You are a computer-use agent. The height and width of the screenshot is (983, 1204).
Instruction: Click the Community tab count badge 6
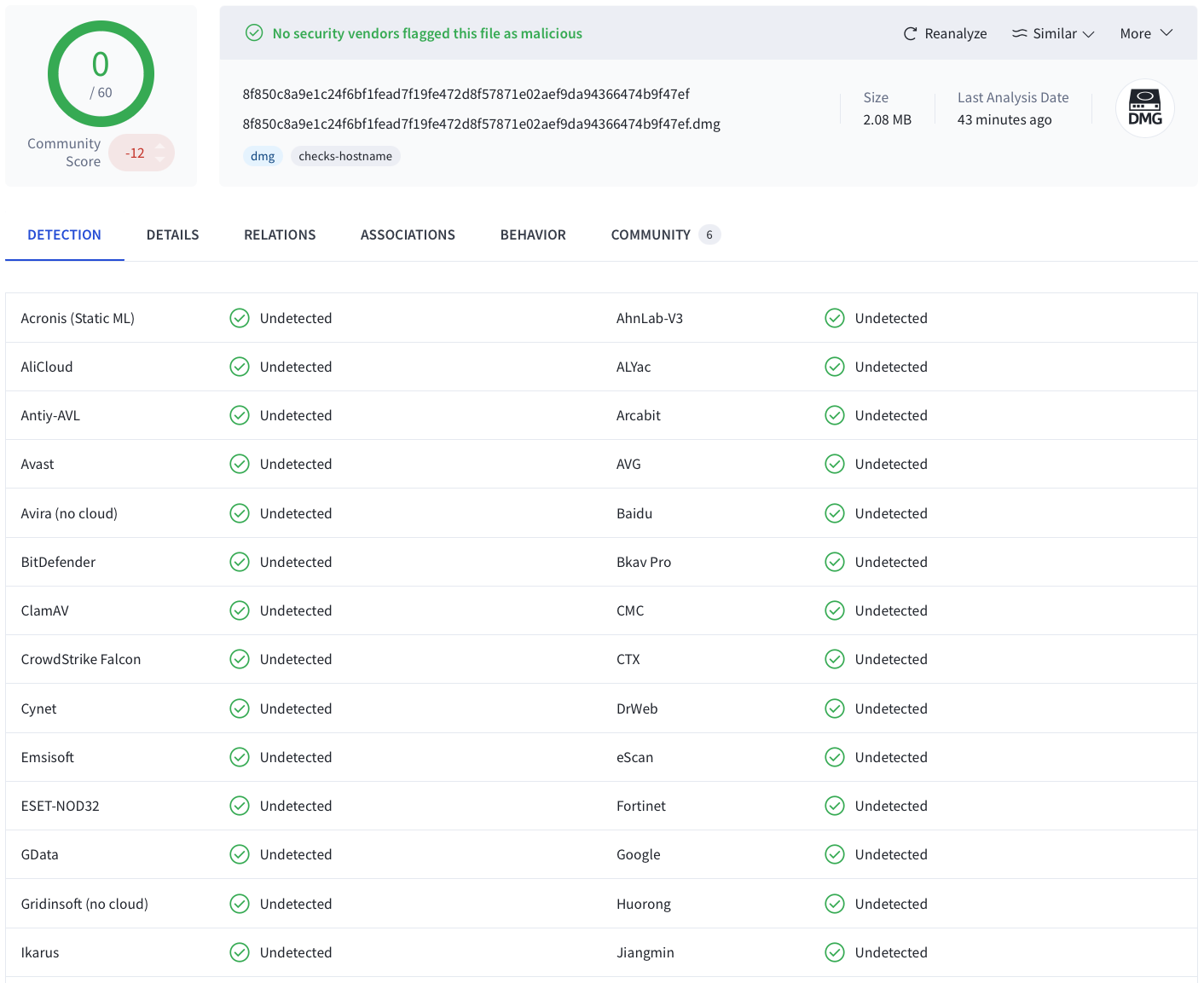pyautogui.click(x=709, y=234)
